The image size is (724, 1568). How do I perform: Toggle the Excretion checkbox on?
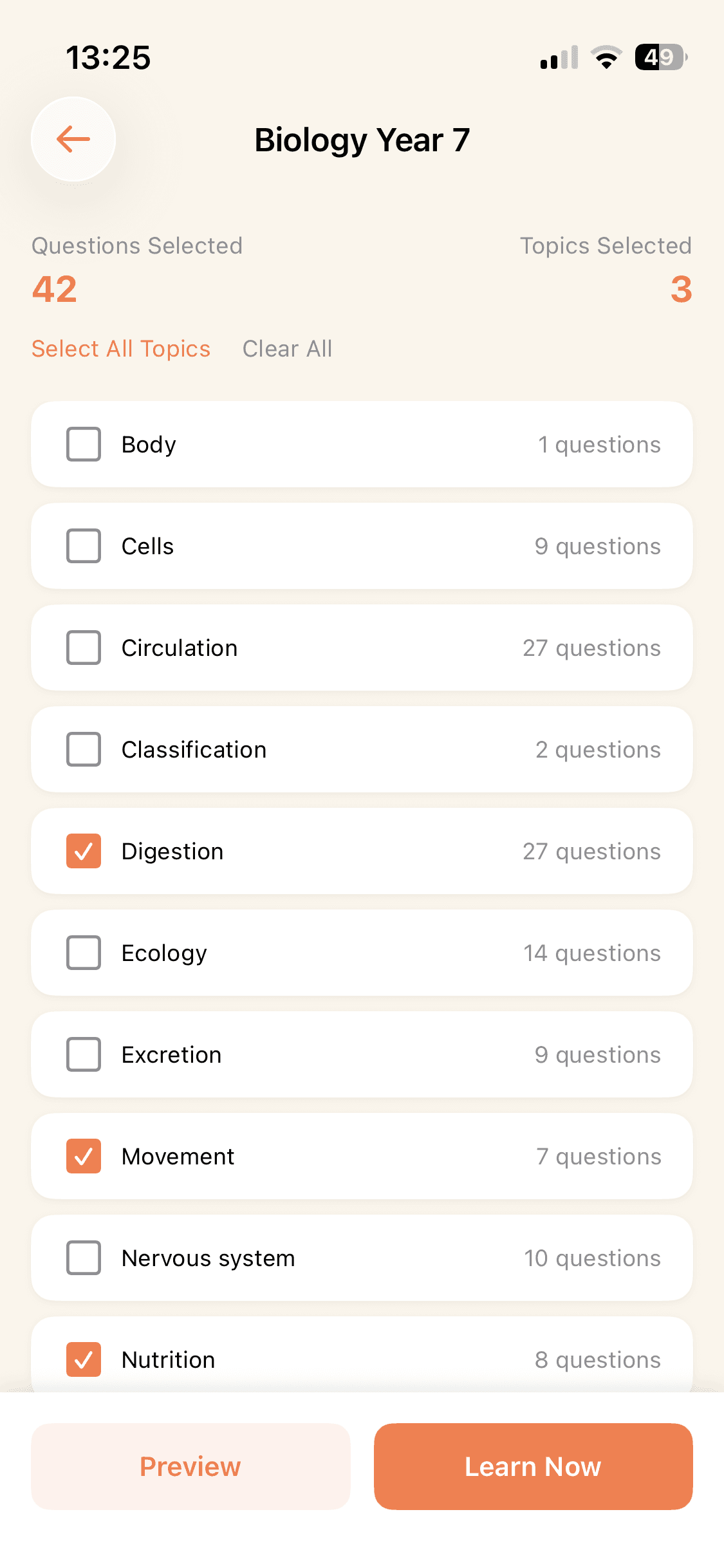(84, 1054)
